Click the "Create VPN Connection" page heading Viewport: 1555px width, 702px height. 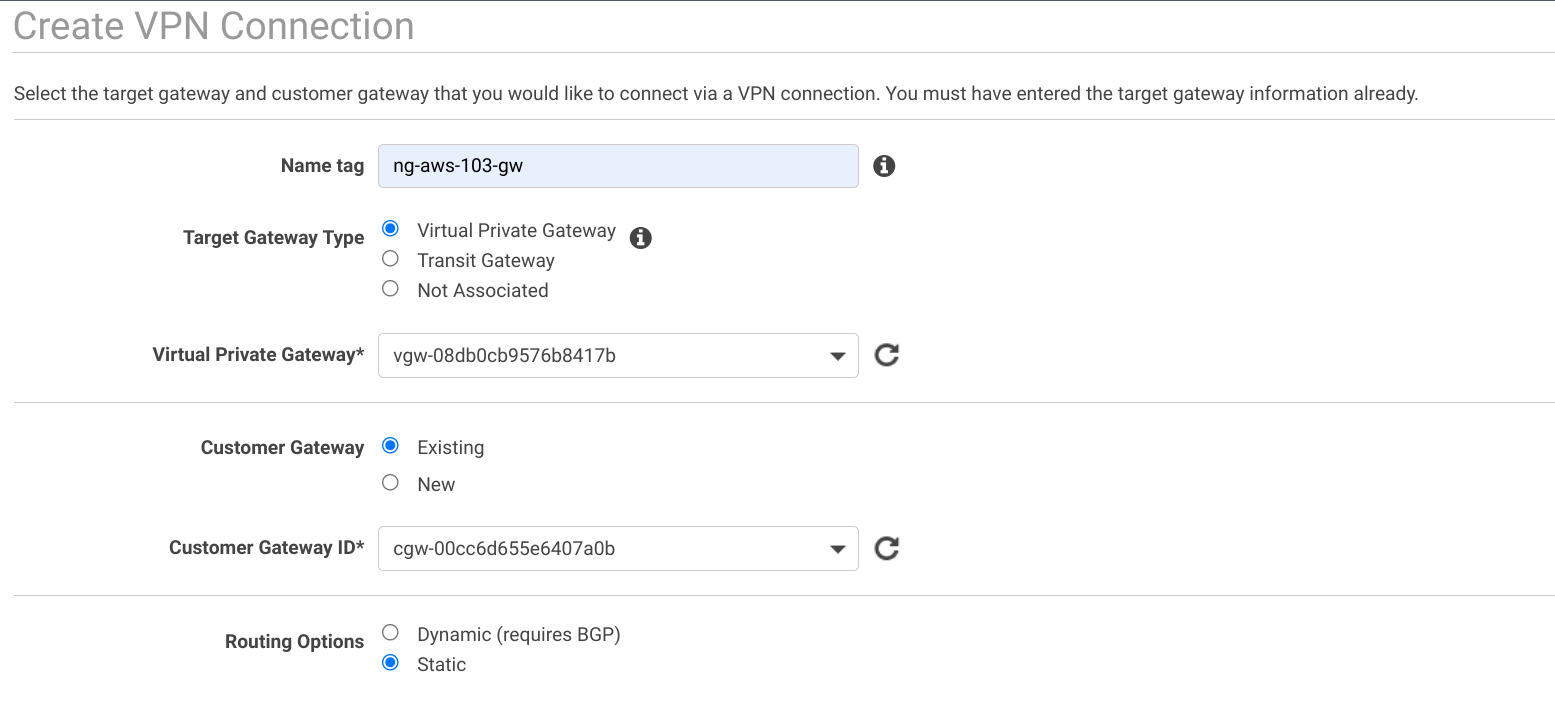pyautogui.click(x=214, y=26)
